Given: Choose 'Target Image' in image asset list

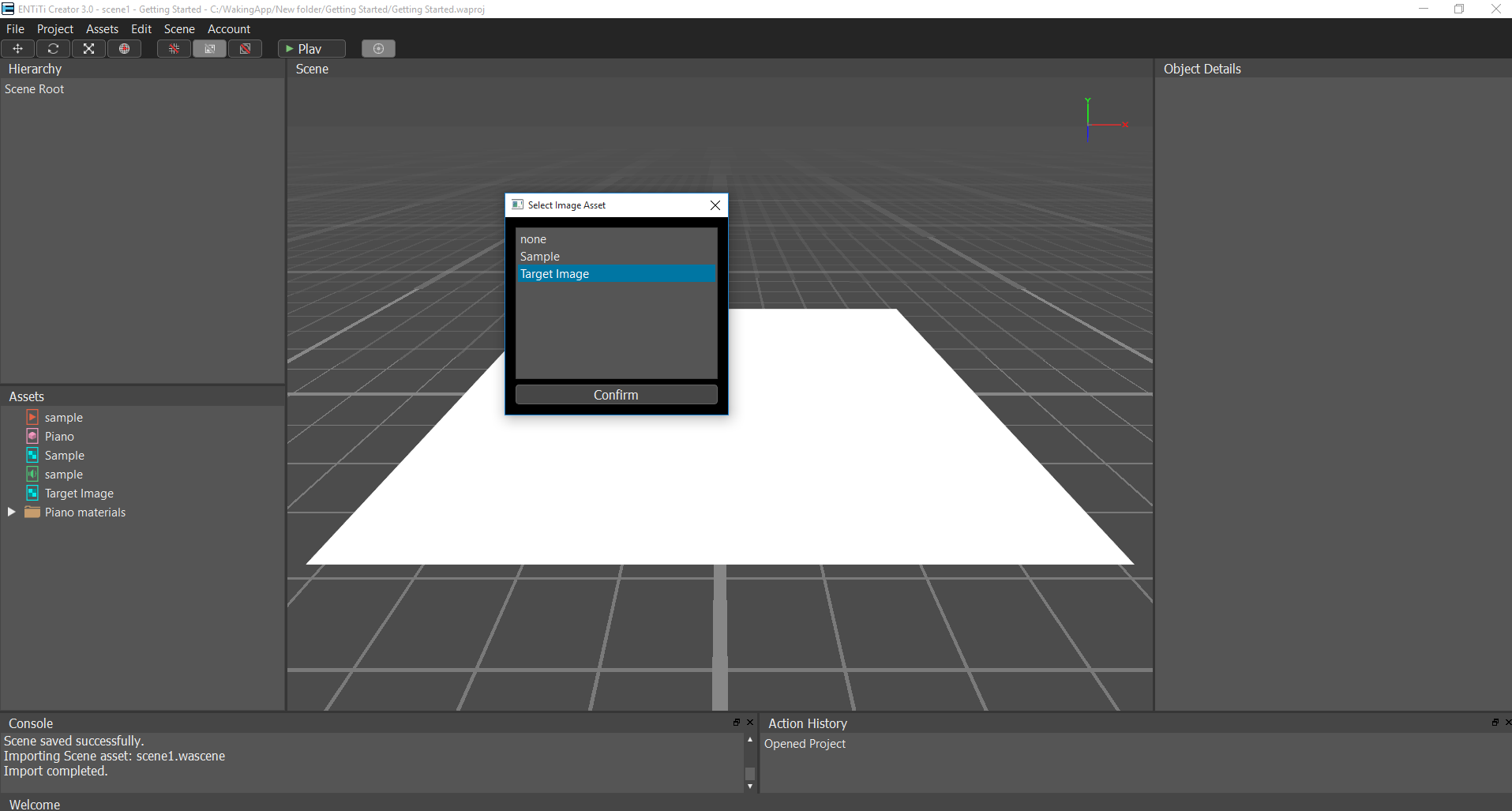Looking at the screenshot, I should (x=616, y=274).
